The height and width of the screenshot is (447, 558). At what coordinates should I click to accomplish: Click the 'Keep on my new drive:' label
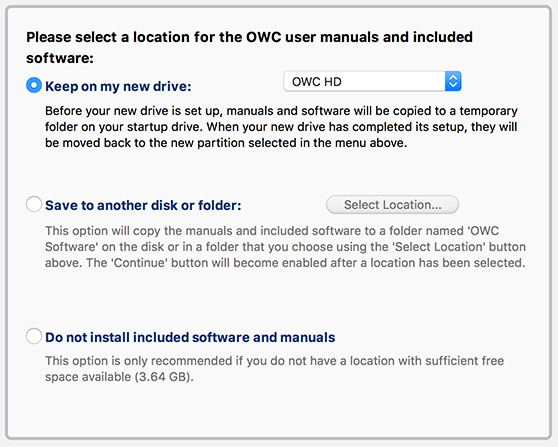click(118, 86)
